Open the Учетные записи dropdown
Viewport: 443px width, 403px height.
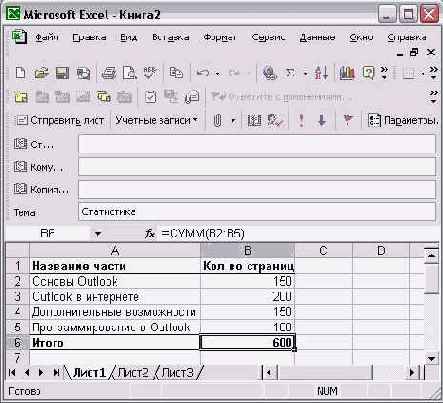pos(156,120)
